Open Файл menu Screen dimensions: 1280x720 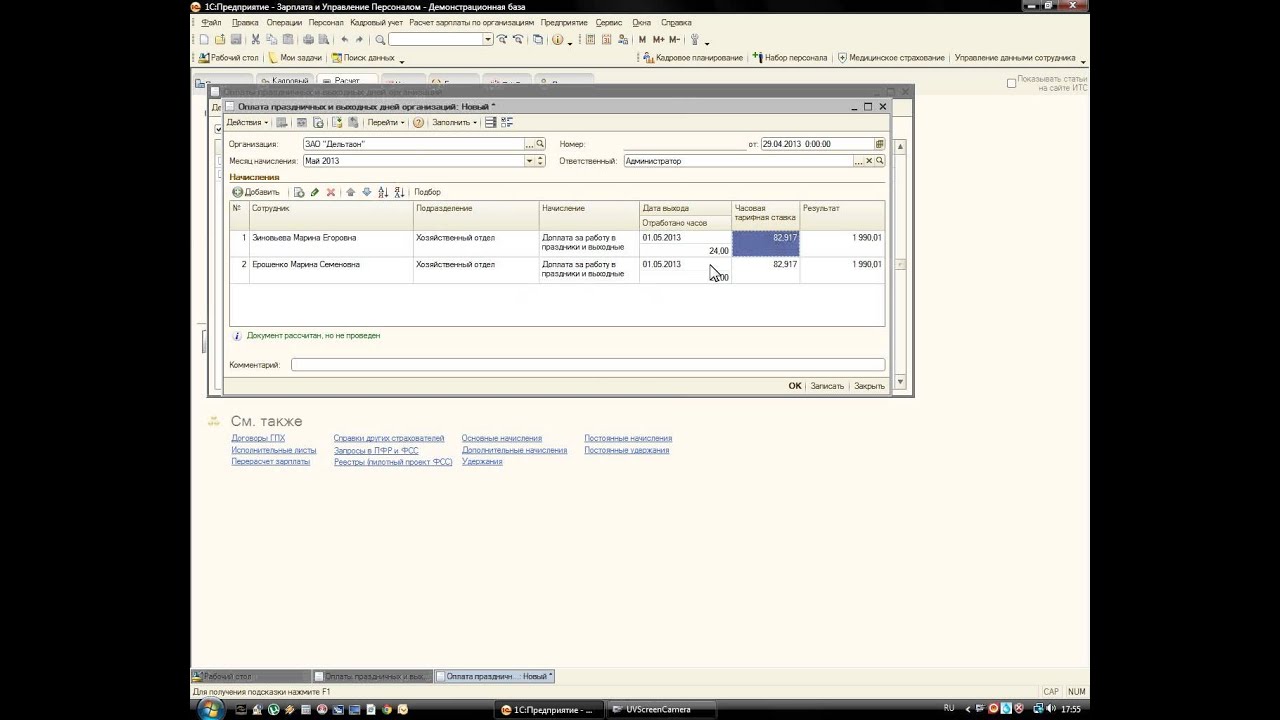click(211, 22)
